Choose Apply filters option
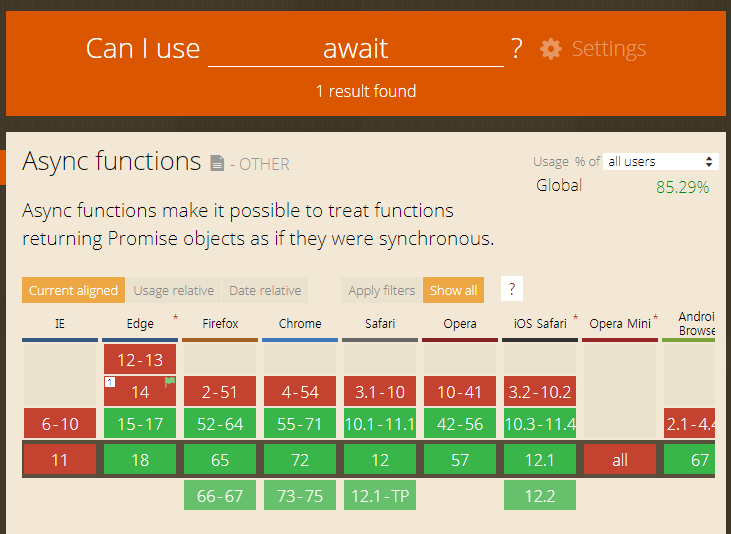This screenshot has height=534, width=731. (381, 290)
